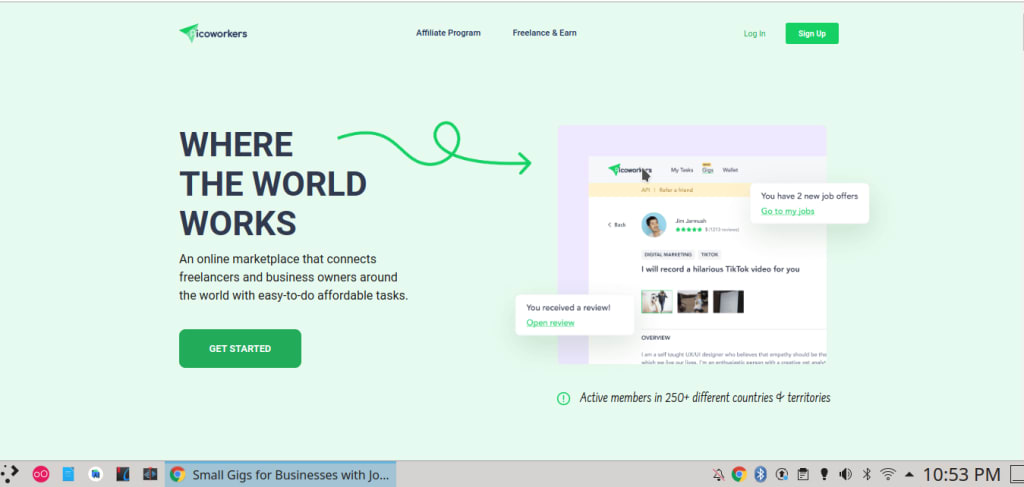Expand hidden system tray icons arrow
1024x487 pixels.
tap(910, 474)
